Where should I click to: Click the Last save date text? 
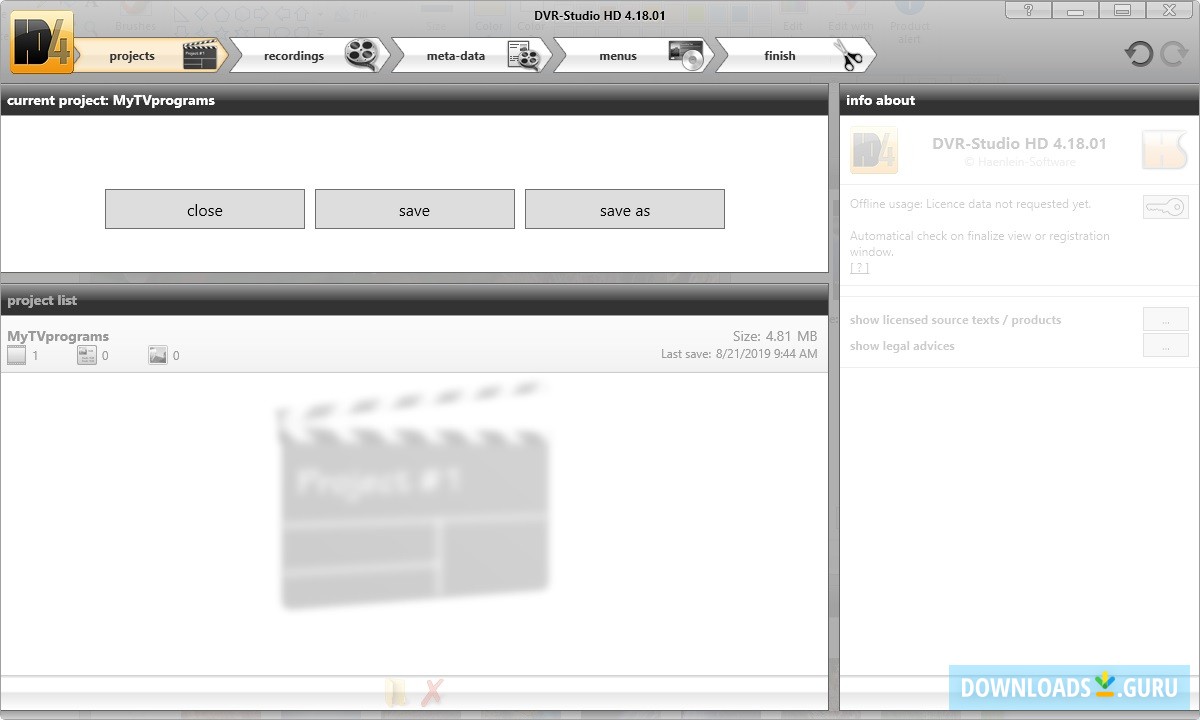tap(739, 354)
